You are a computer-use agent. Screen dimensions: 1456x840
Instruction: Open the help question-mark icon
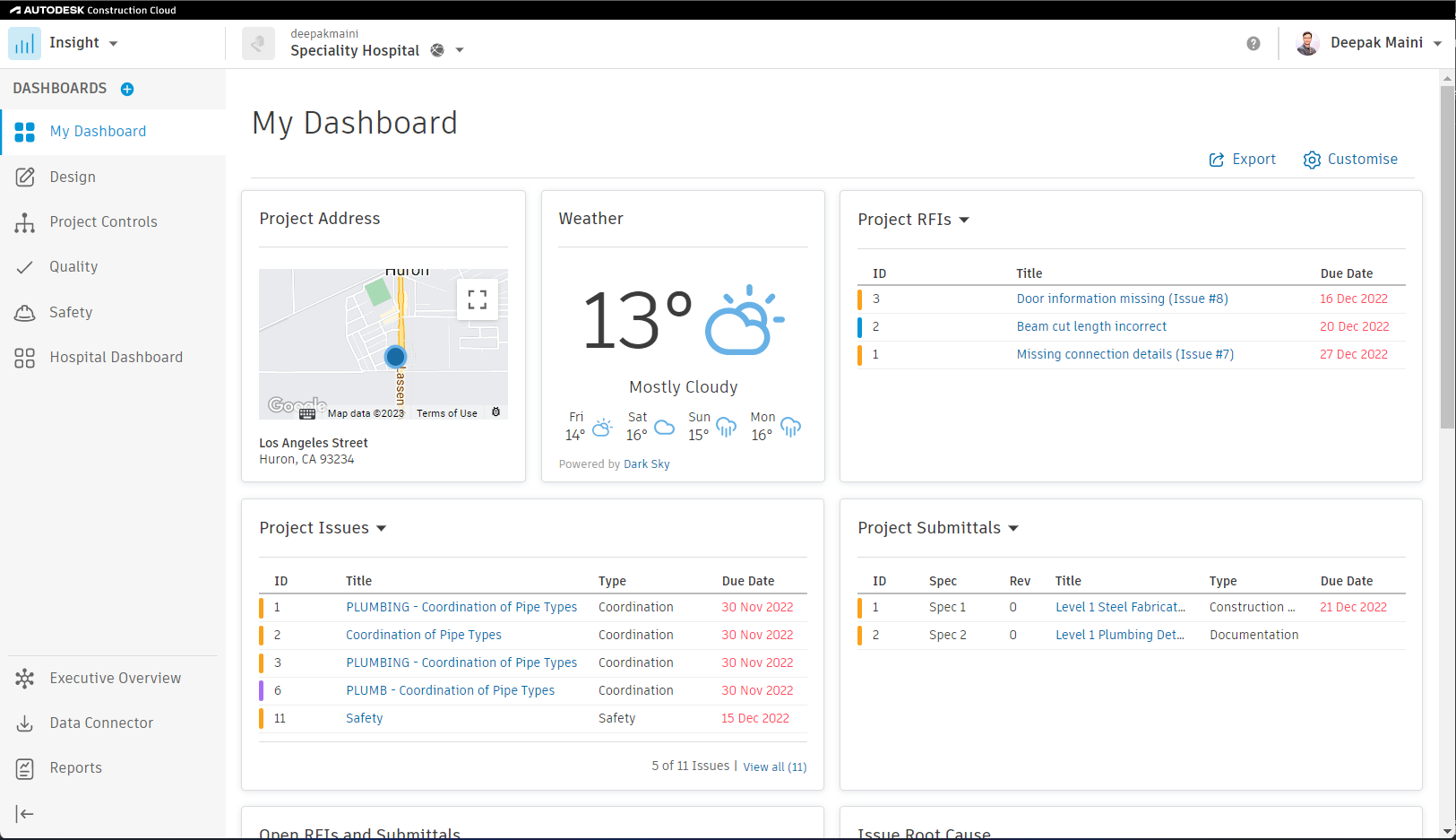tap(1254, 43)
